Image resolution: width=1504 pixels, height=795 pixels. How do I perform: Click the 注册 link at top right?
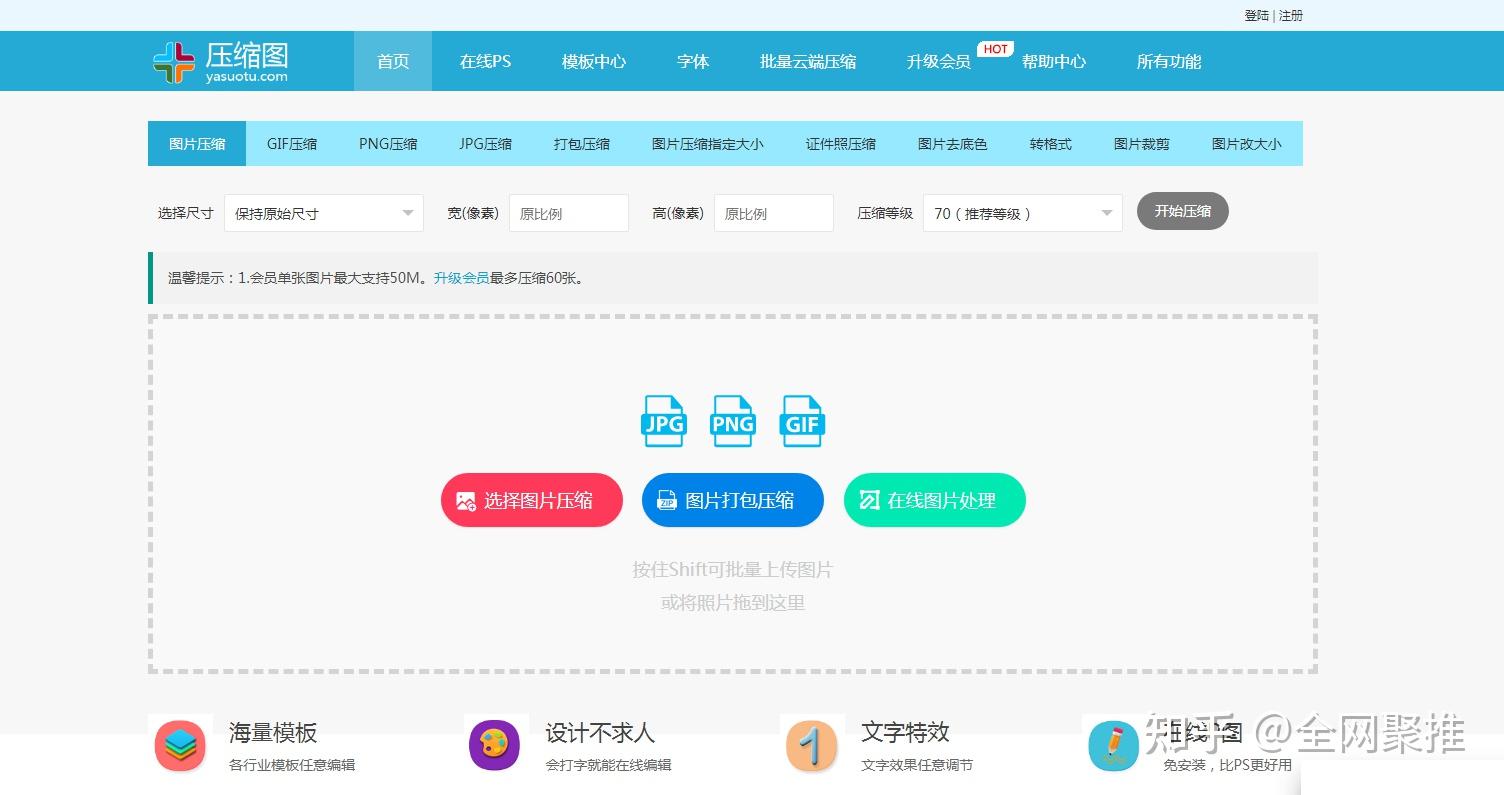click(1291, 15)
